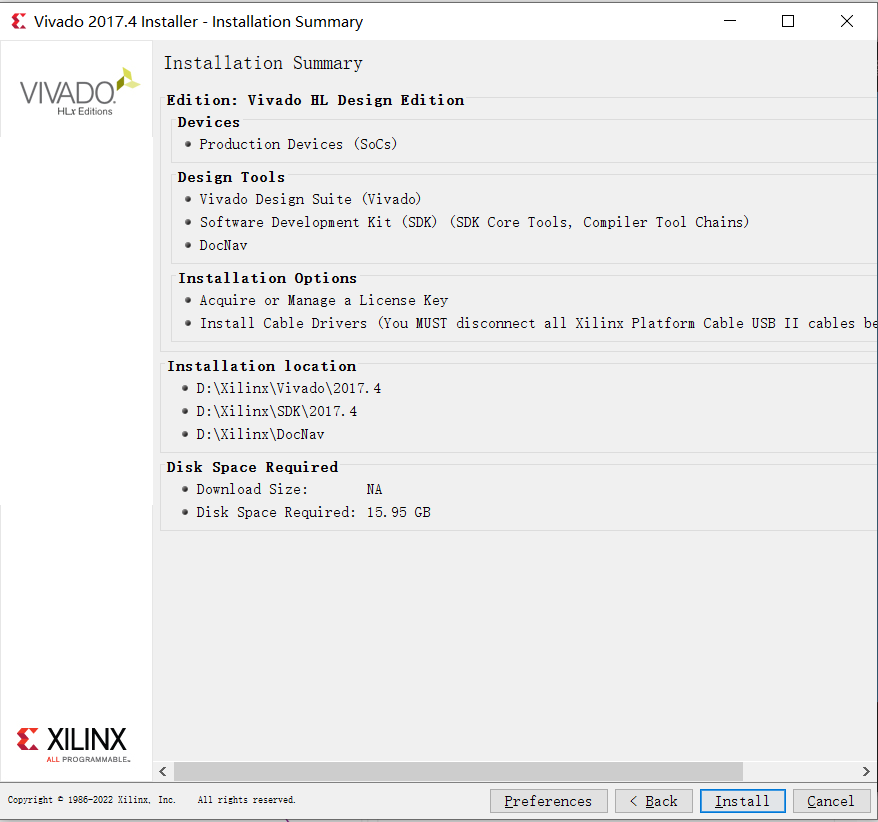Click Acquire or Manage a License Key
878x822 pixels.
323,300
